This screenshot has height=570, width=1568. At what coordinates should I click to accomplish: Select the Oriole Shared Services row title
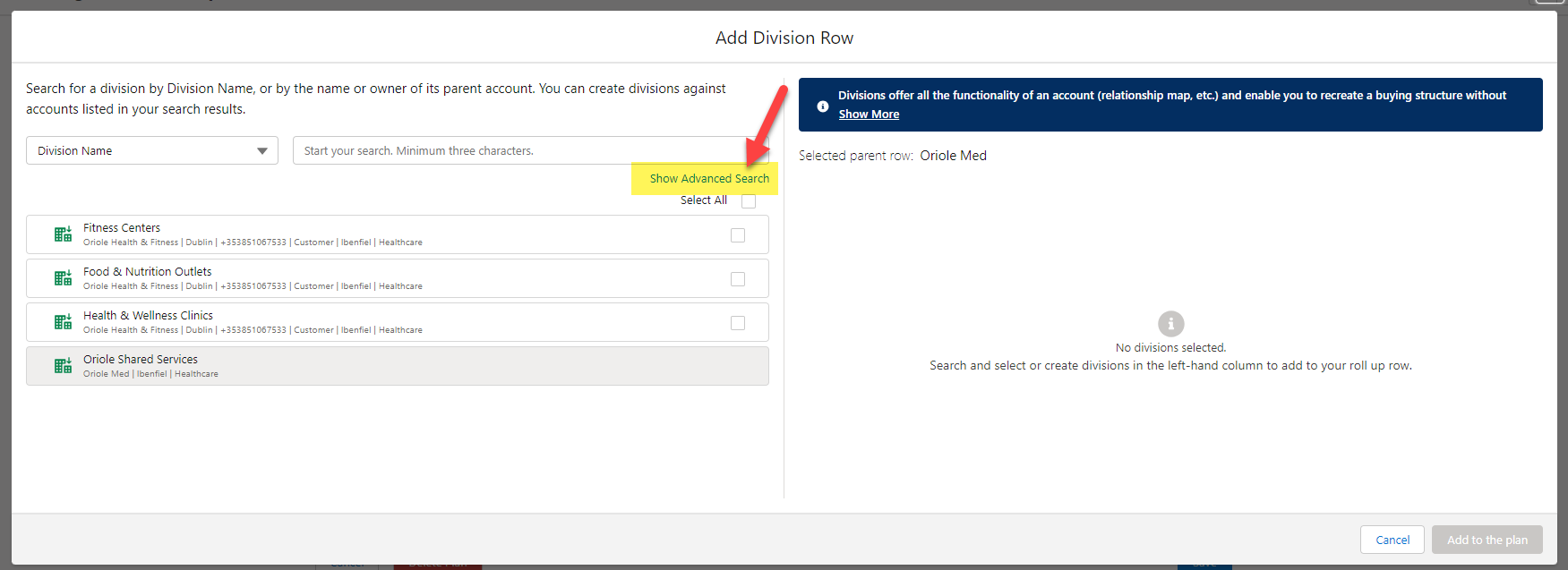coord(141,359)
